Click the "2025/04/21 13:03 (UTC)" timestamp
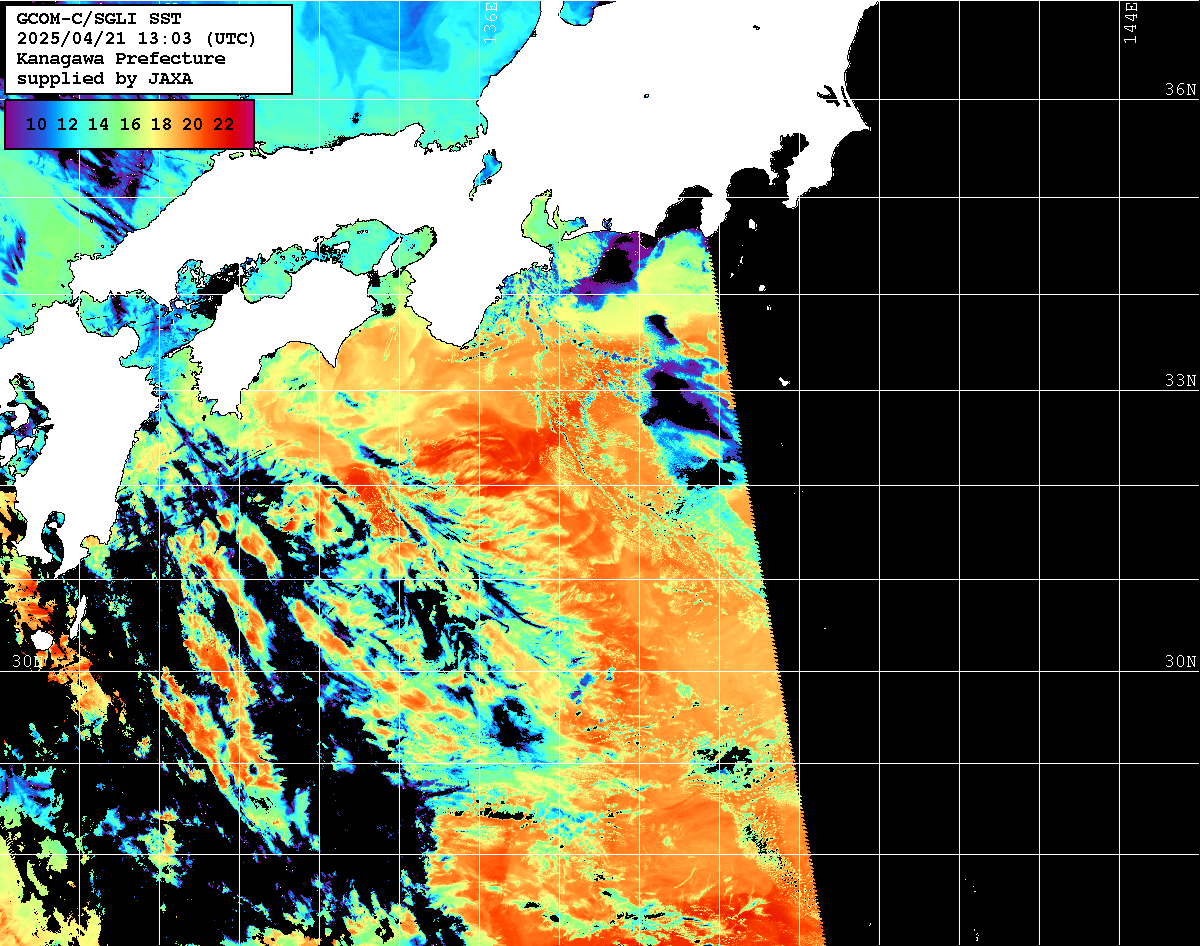The width and height of the screenshot is (1200, 946). (136, 39)
